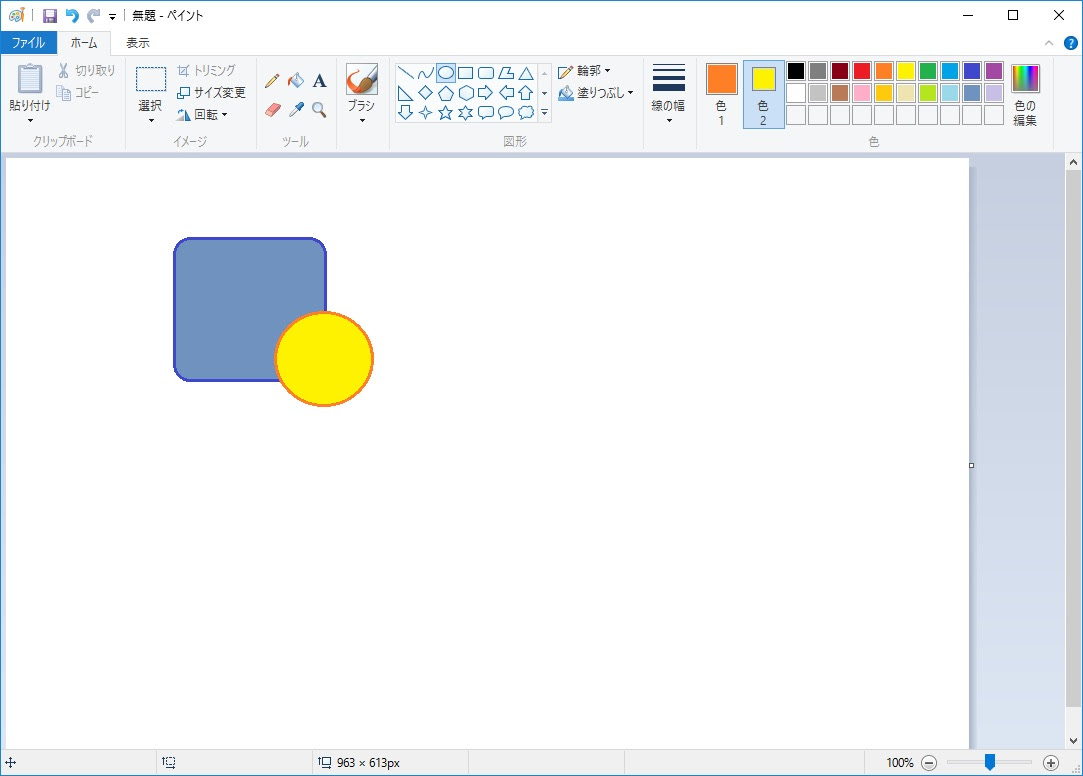Choose the Four-point star shape
The width and height of the screenshot is (1083, 776).
tap(425, 113)
